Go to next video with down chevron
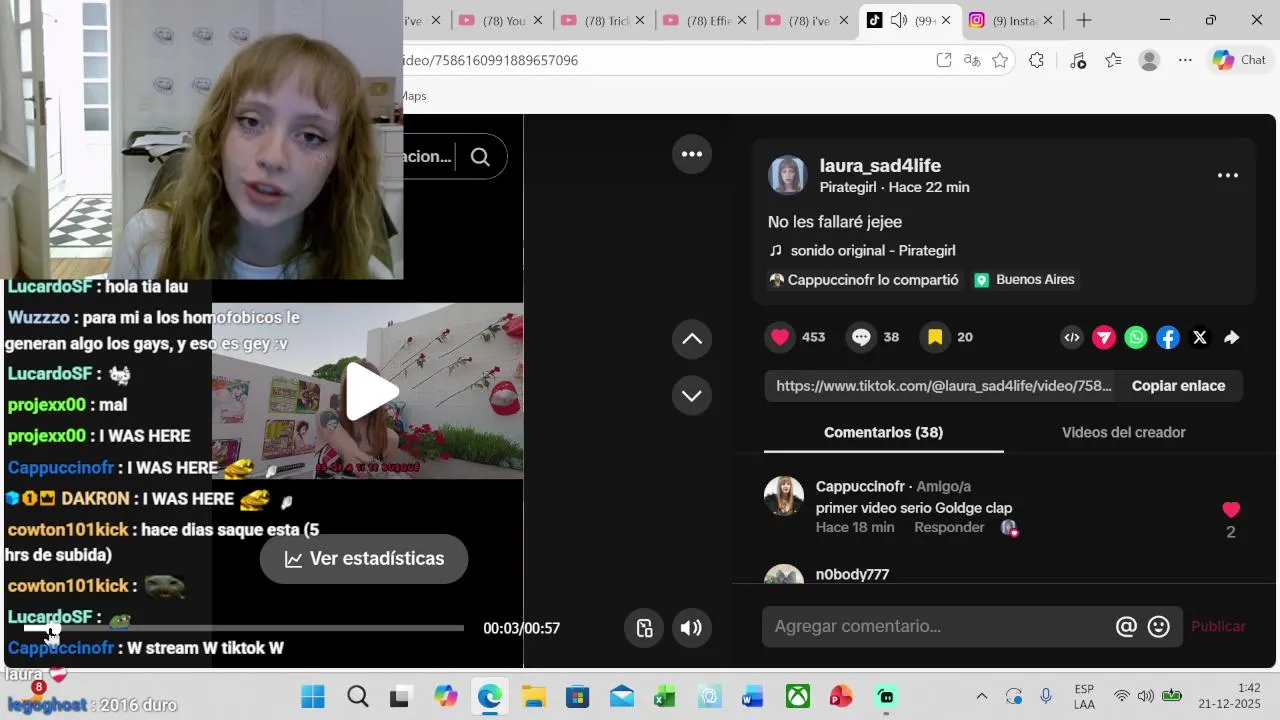Image resolution: width=1280 pixels, height=720 pixels. 692,395
